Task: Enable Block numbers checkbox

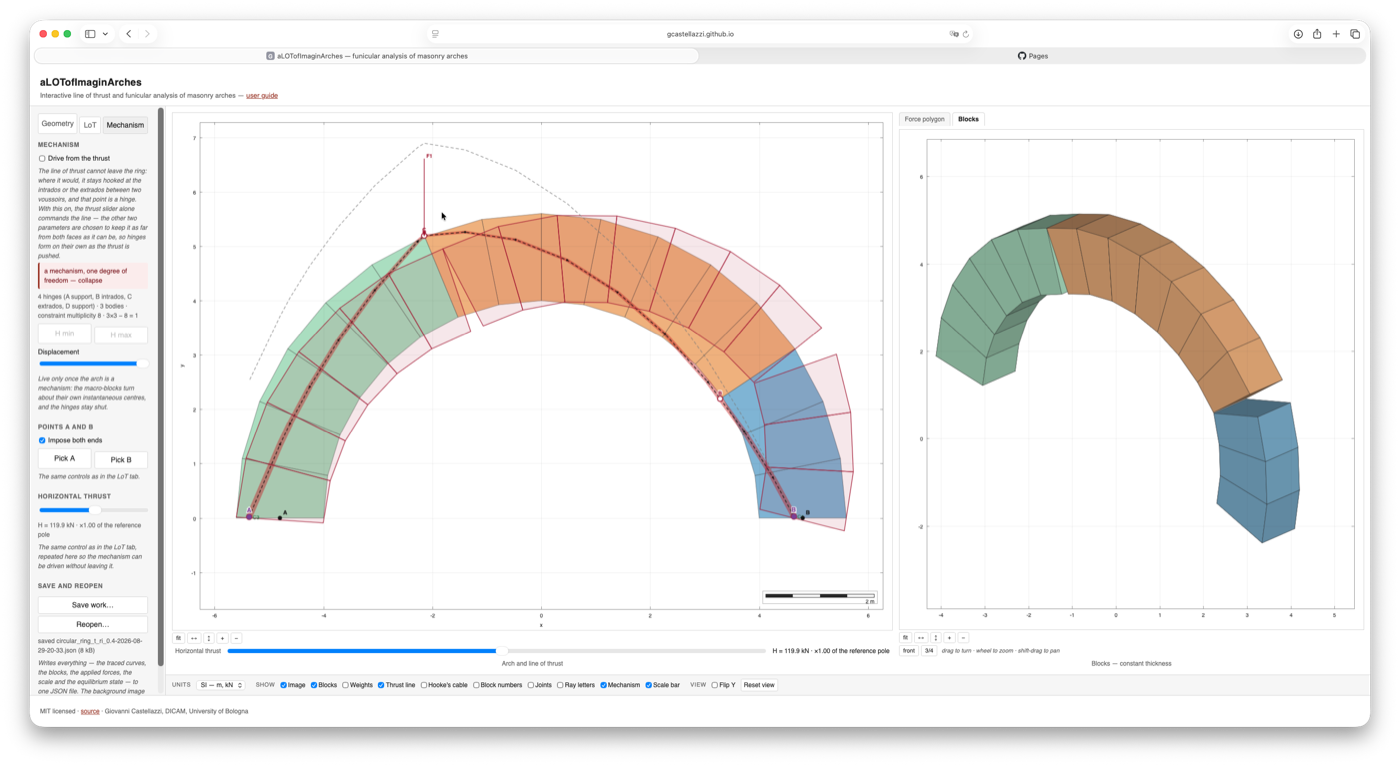Action: (476, 685)
